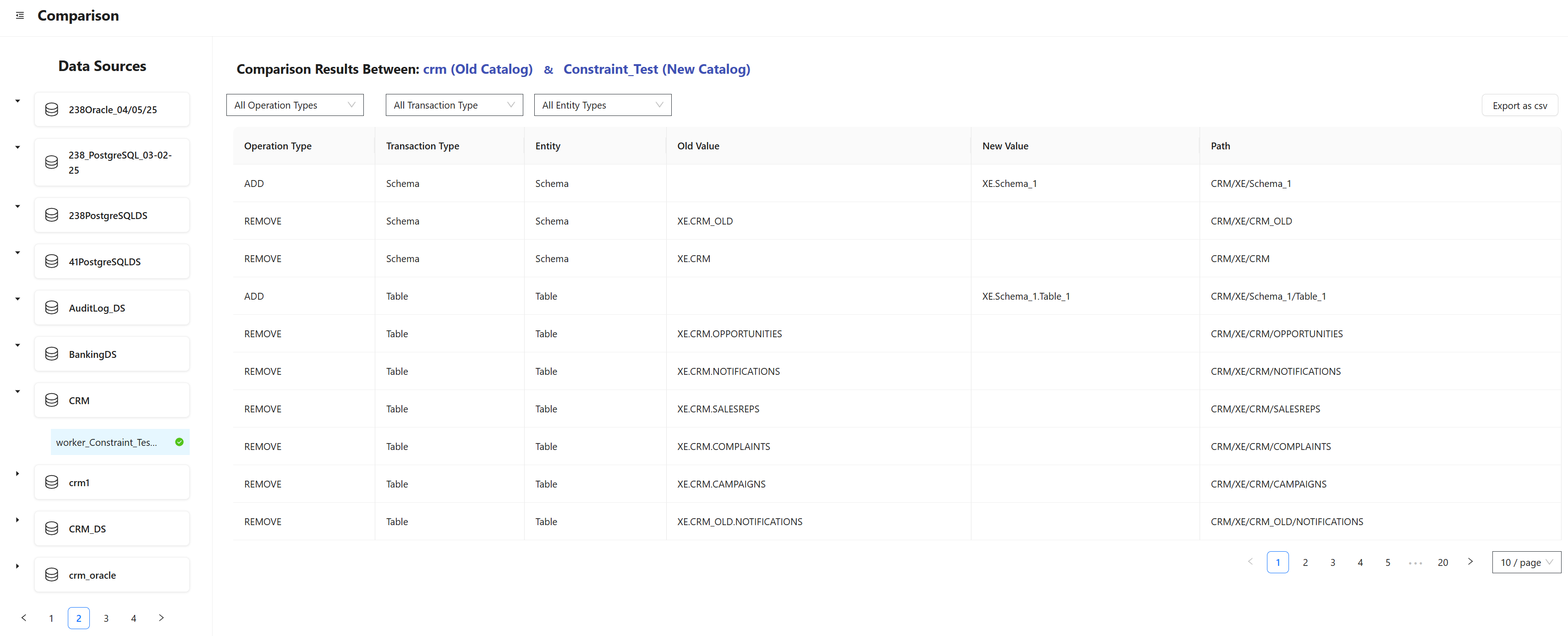The width and height of the screenshot is (1568, 636).
Task: Click the database icon beside 238Oracle_04/05/25
Action: point(52,110)
